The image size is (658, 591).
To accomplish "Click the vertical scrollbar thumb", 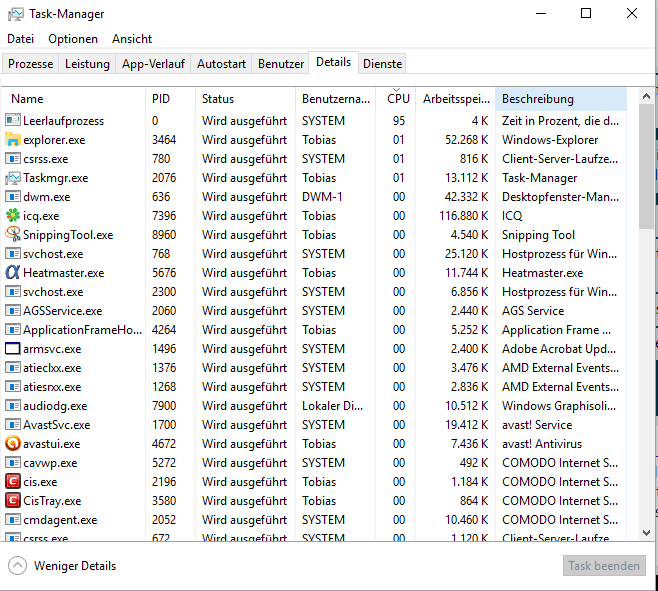I will pos(646,167).
